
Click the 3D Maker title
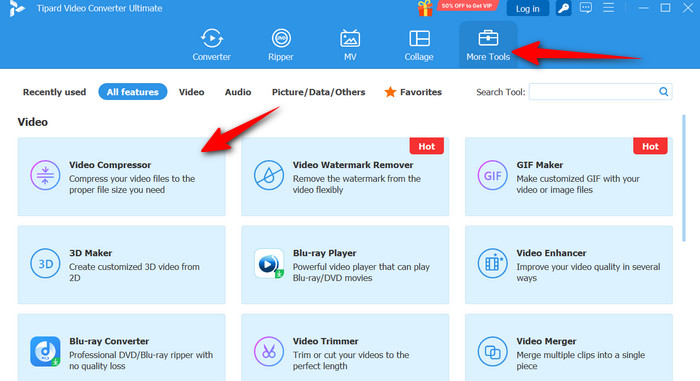[x=91, y=253]
